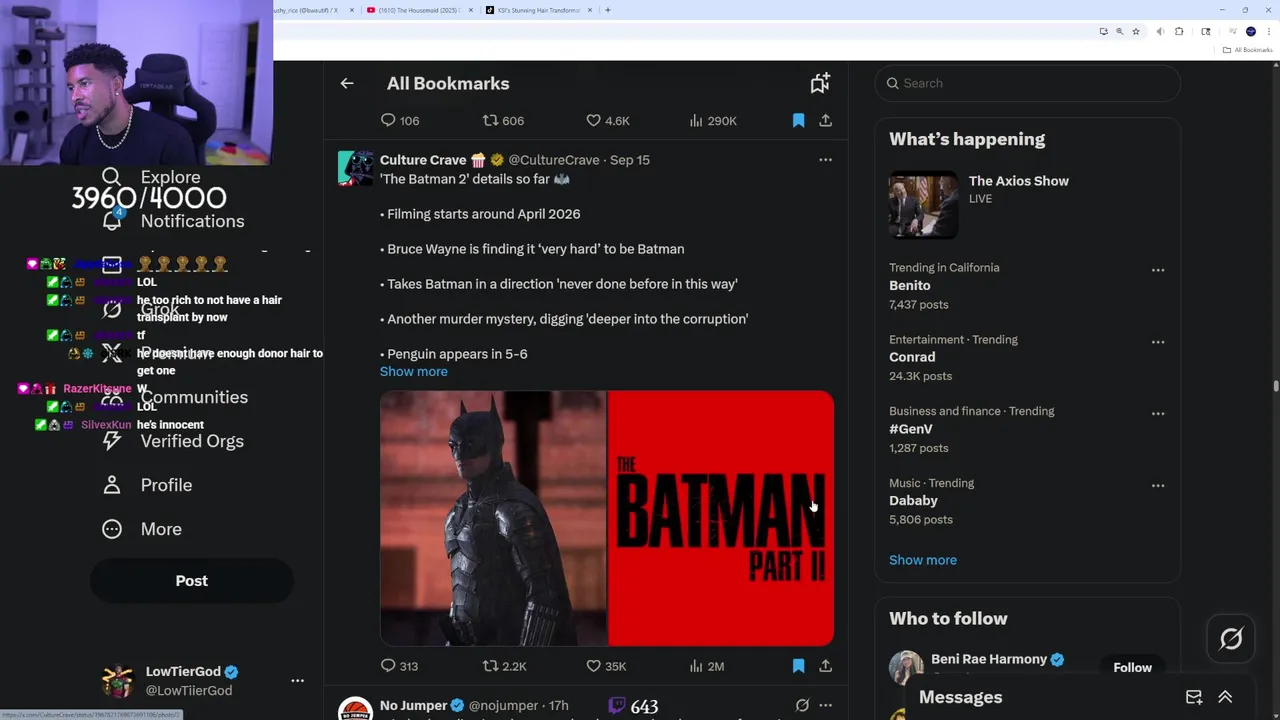Open the Sep 15 post timestamp
1280x720 pixels.
point(630,160)
